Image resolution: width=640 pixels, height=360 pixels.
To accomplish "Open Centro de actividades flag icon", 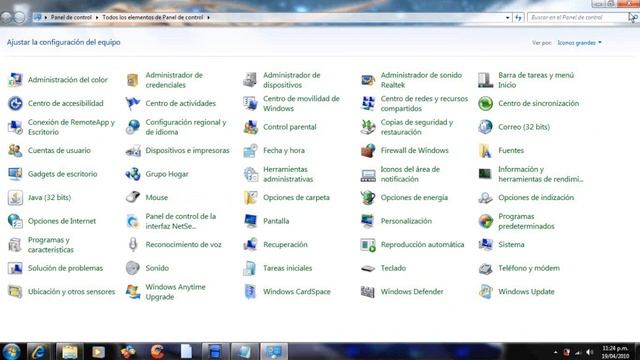I will pyautogui.click(x=133, y=103).
